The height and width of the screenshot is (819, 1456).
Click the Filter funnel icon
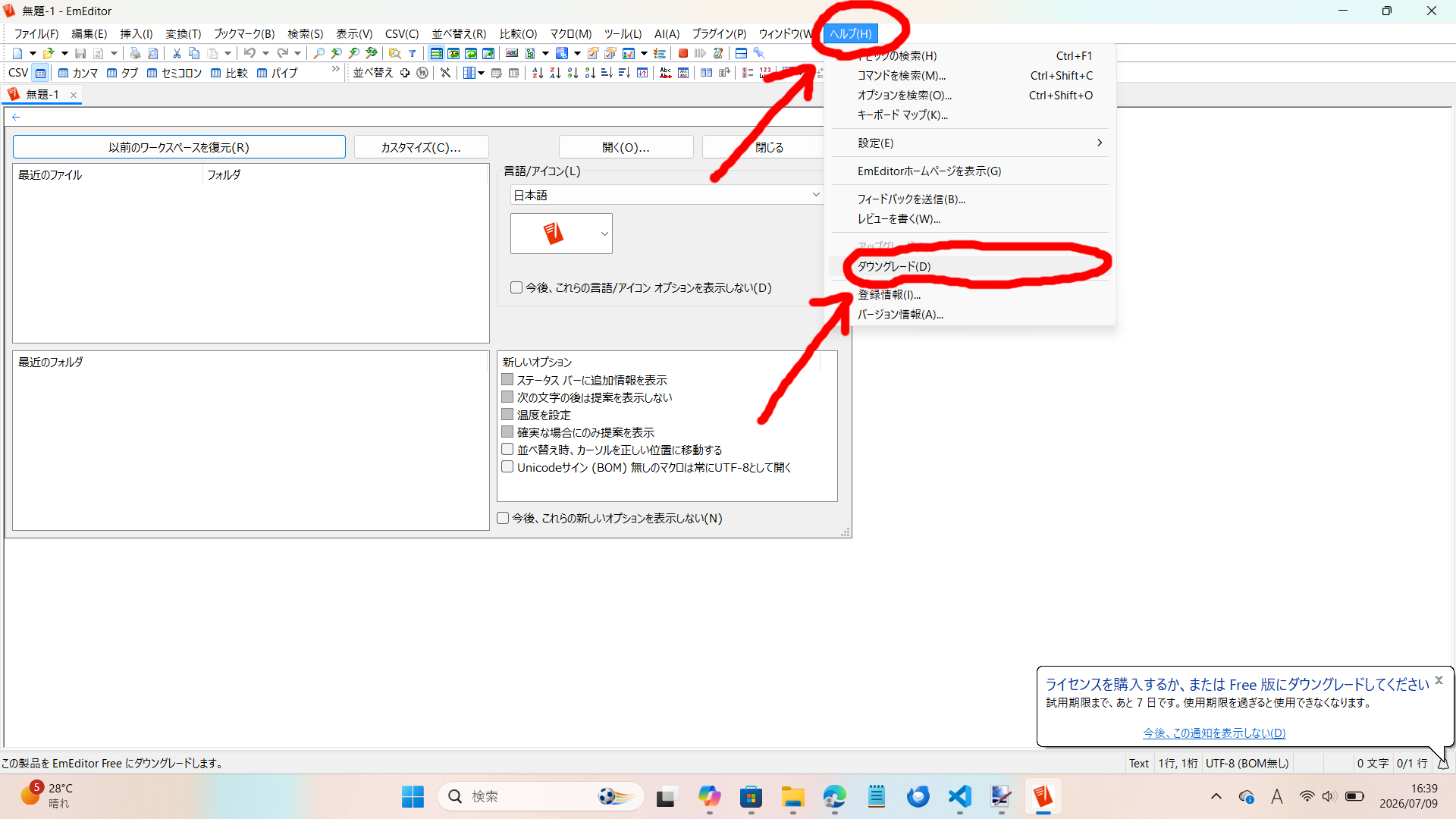413,53
